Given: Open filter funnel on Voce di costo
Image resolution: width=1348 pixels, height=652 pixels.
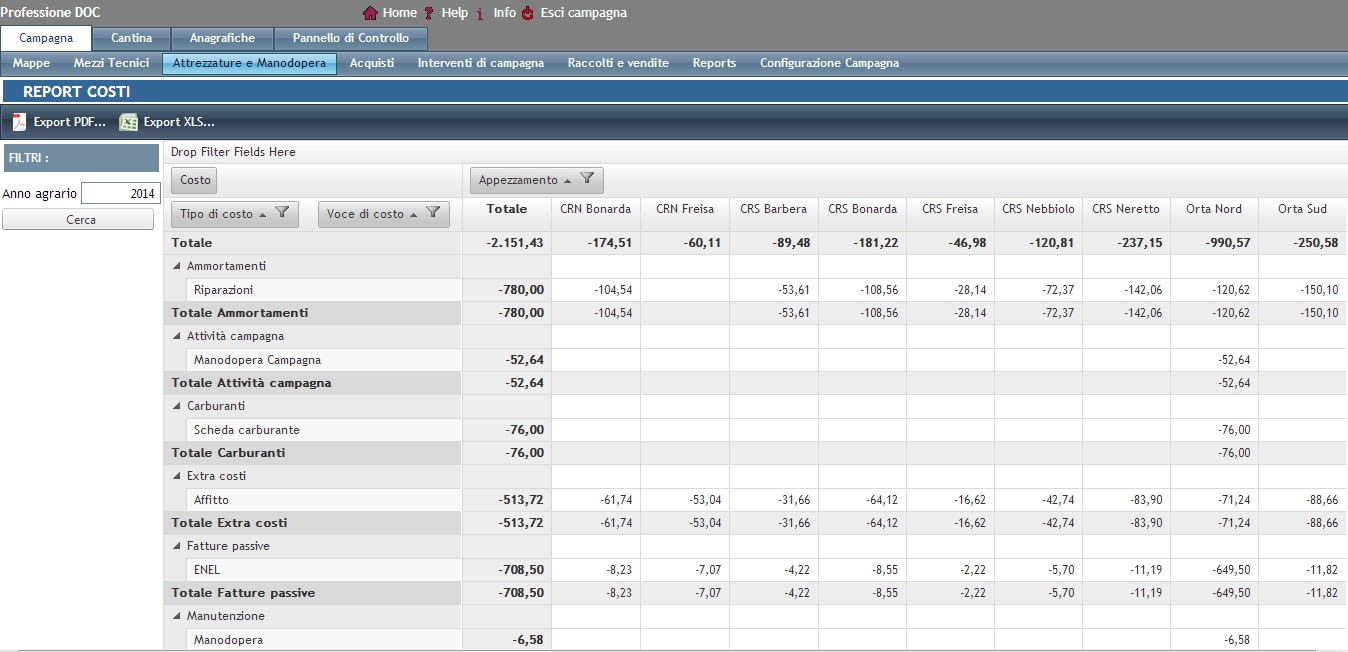Looking at the screenshot, I should (x=433, y=213).
